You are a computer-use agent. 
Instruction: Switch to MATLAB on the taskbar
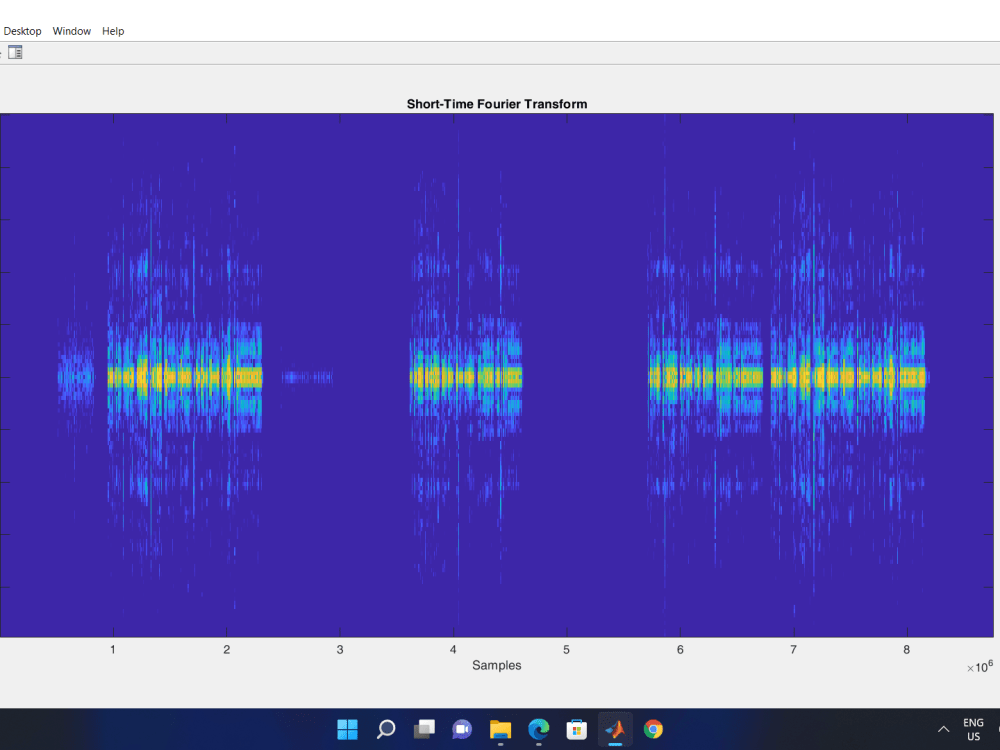click(x=615, y=729)
